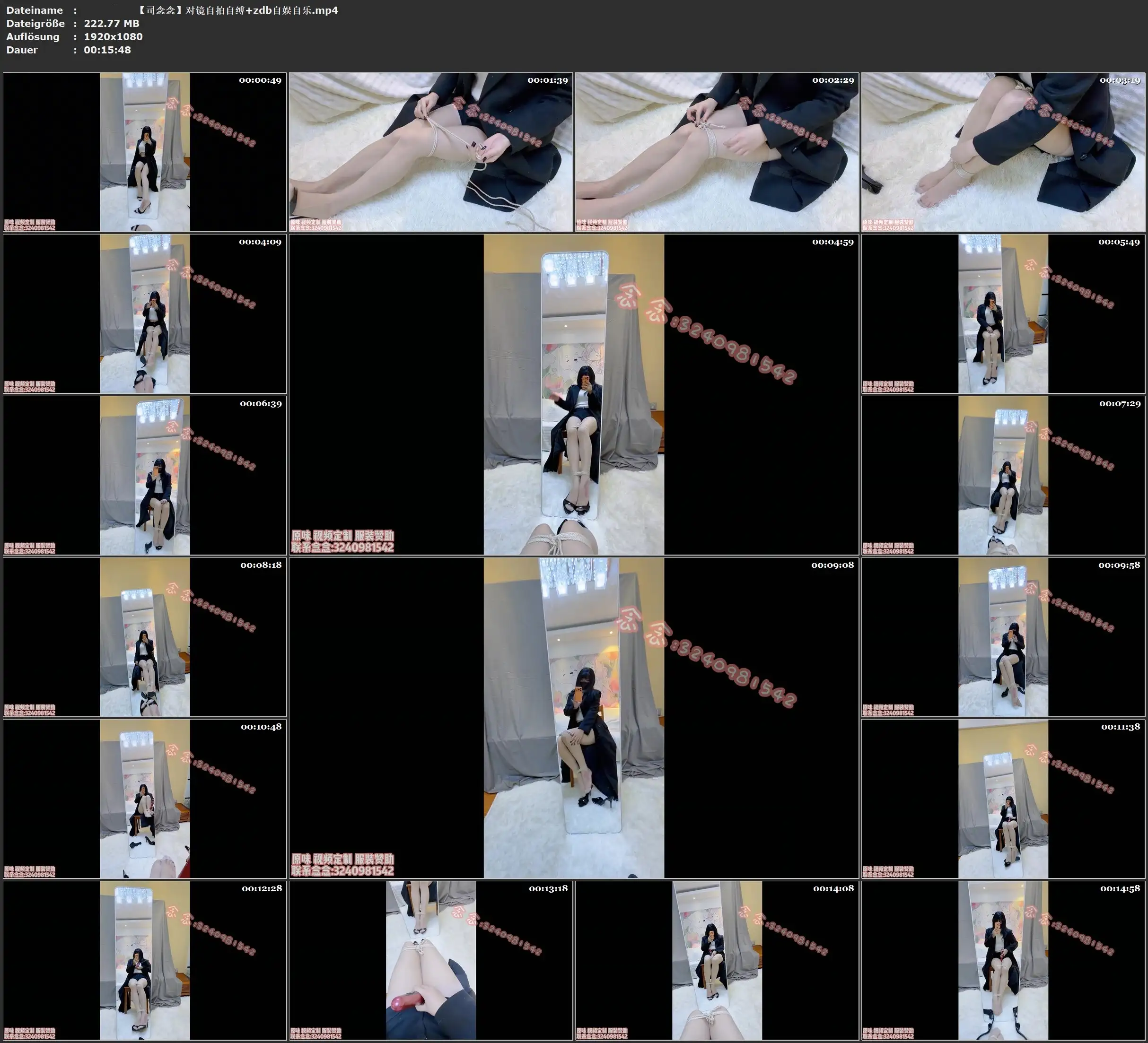Viewport: 1148px width, 1043px height.
Task: Click the large frame at 00:09:08
Action: point(573,718)
